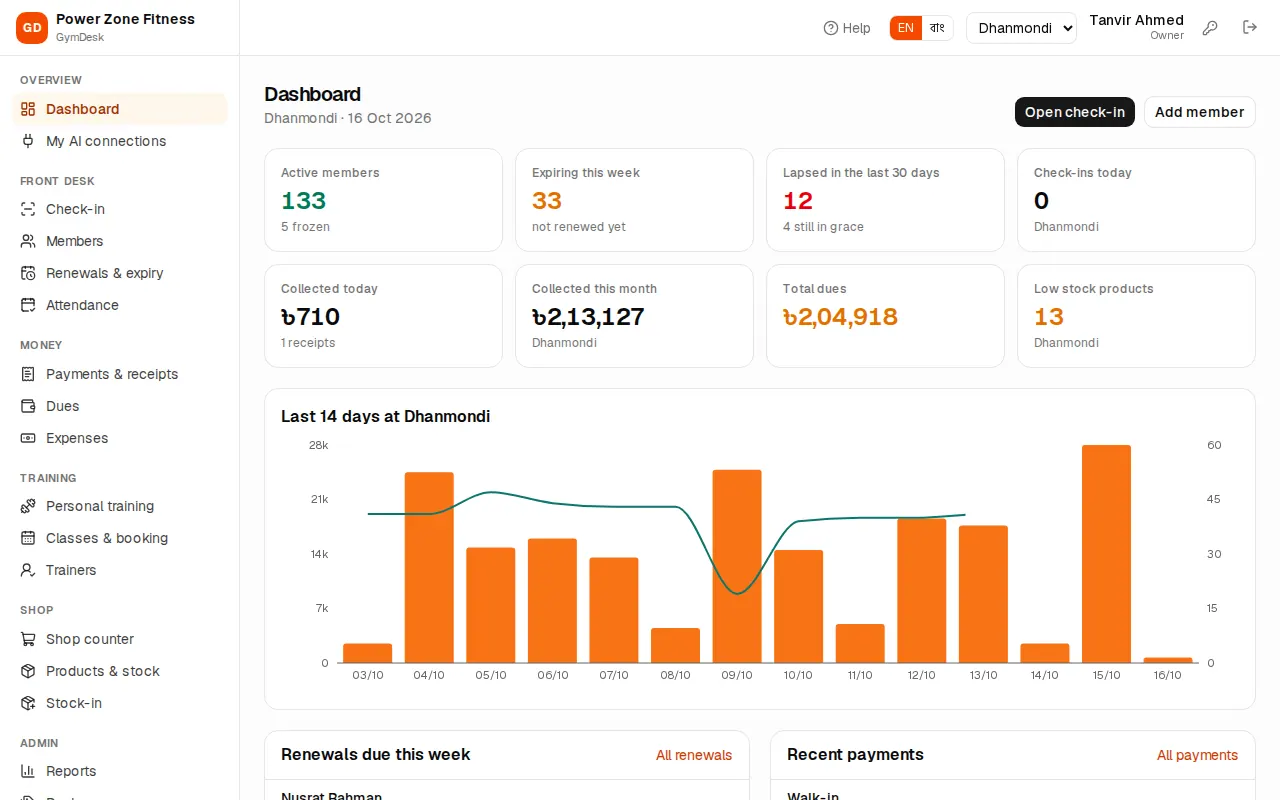Click the Classes & booking calendar icon
Screen dimensions: 1280x800
pos(28,538)
